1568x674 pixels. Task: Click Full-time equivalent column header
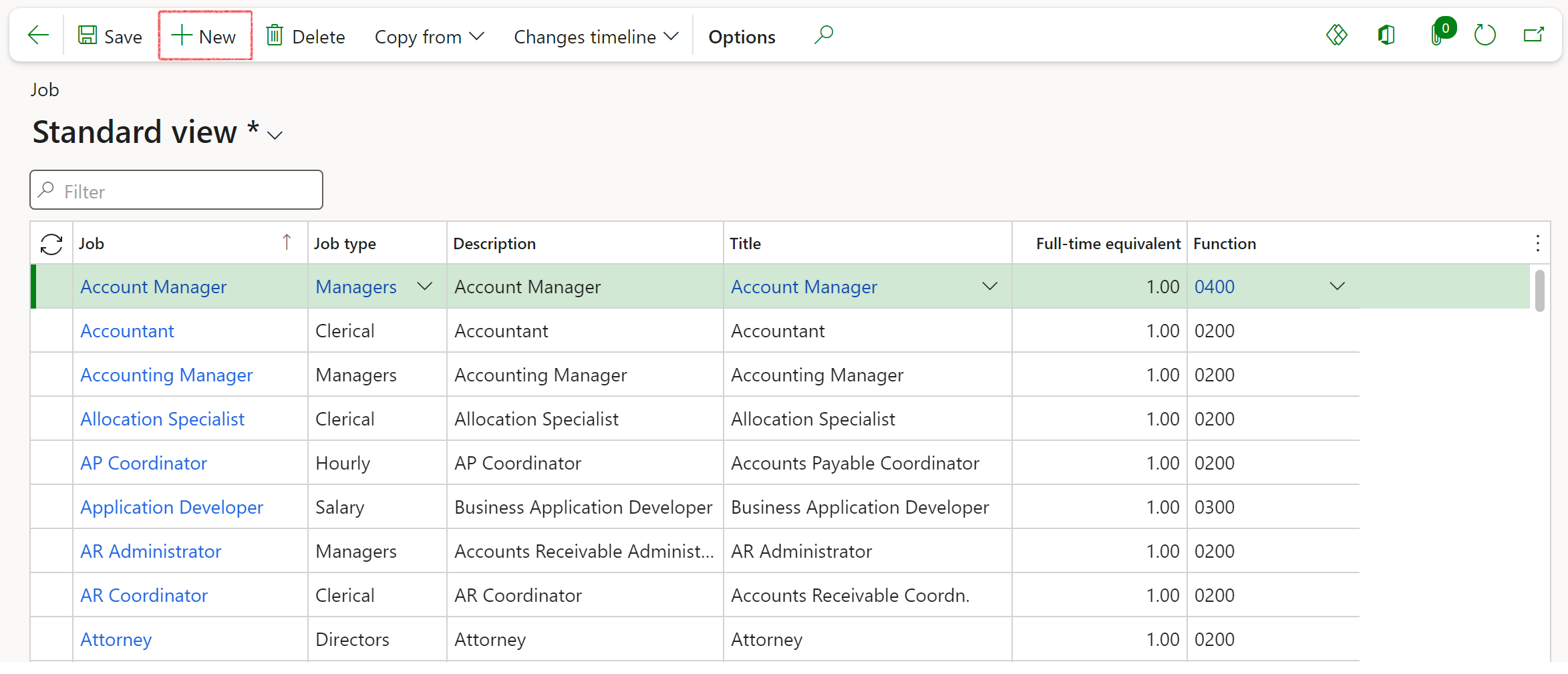(1100, 243)
